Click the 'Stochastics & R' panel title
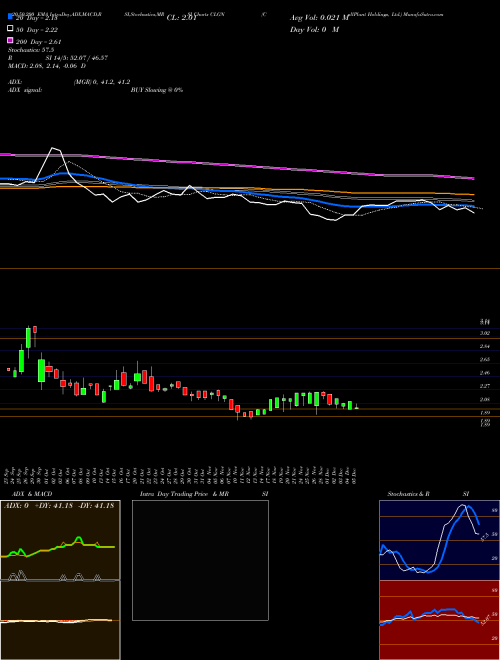 [408, 494]
